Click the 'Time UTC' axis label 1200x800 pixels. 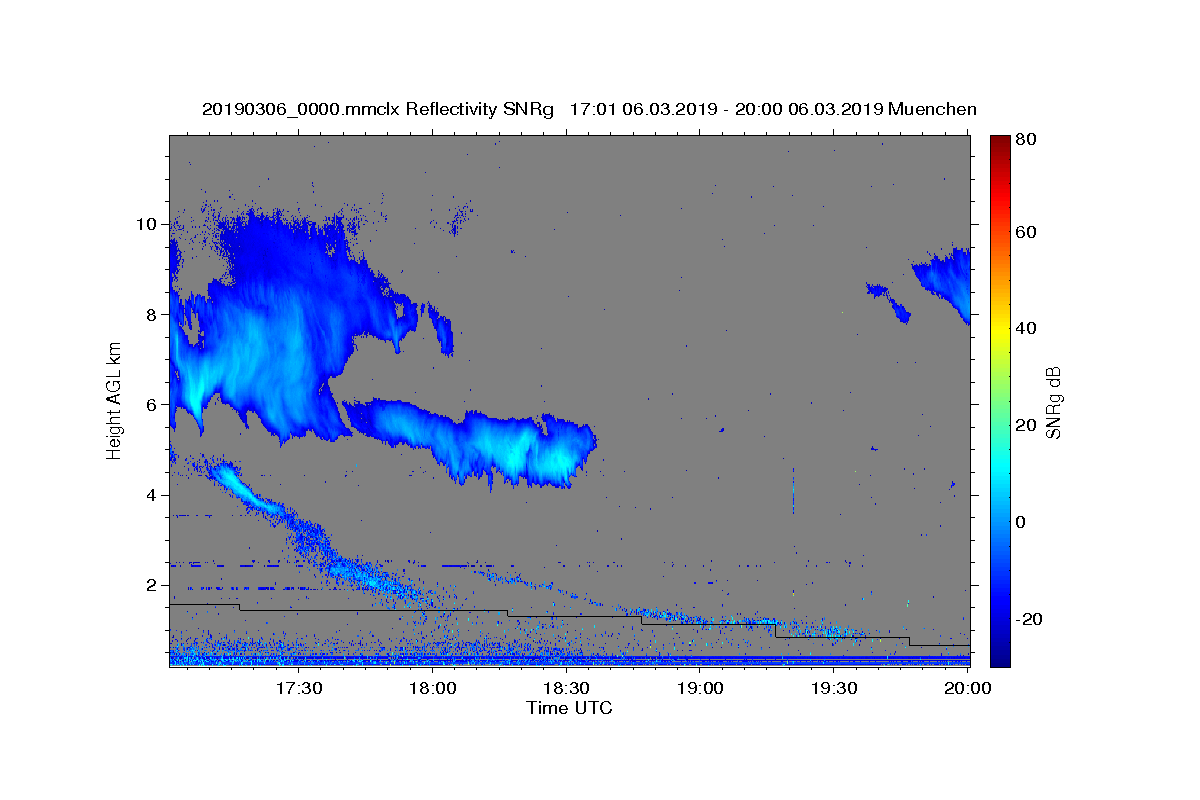(569, 708)
